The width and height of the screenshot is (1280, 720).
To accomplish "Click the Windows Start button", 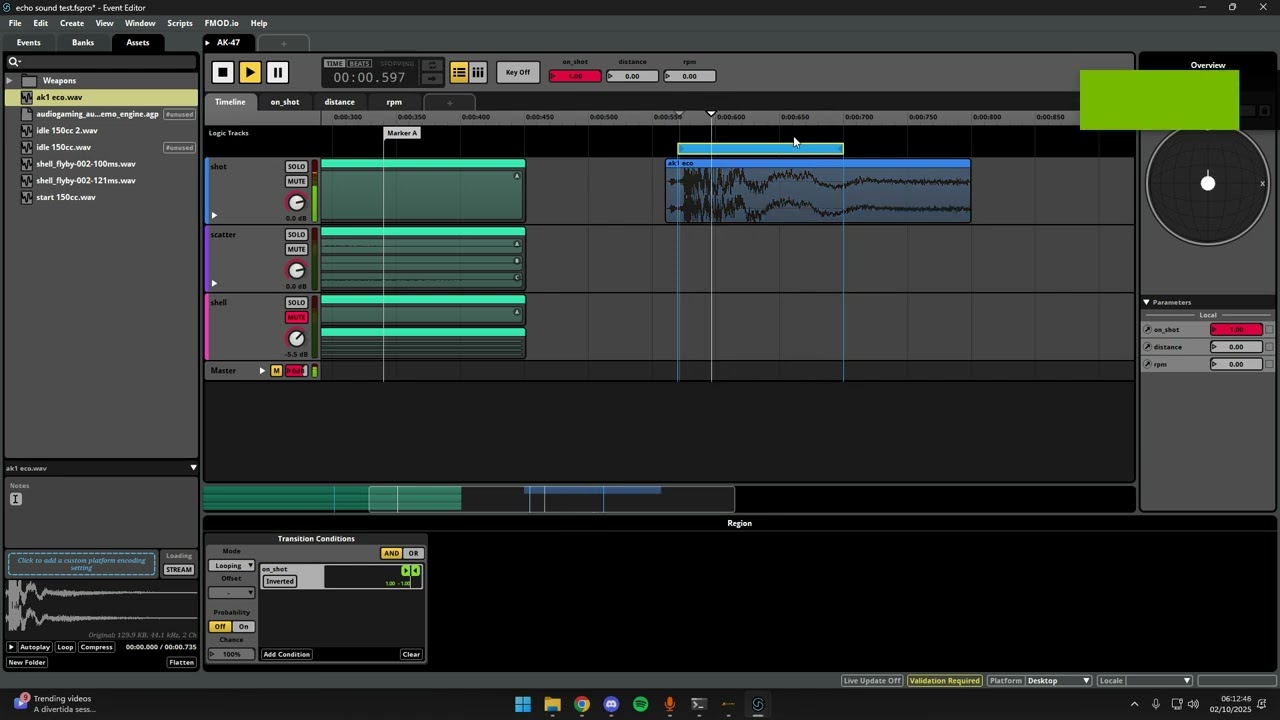I will tap(523, 704).
